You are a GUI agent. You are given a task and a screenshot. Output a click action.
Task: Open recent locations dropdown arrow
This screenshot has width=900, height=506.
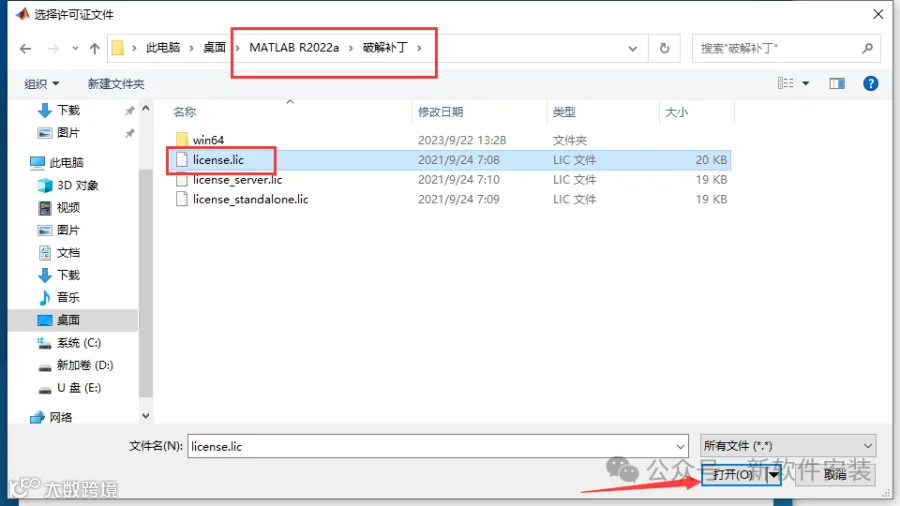tap(75, 49)
